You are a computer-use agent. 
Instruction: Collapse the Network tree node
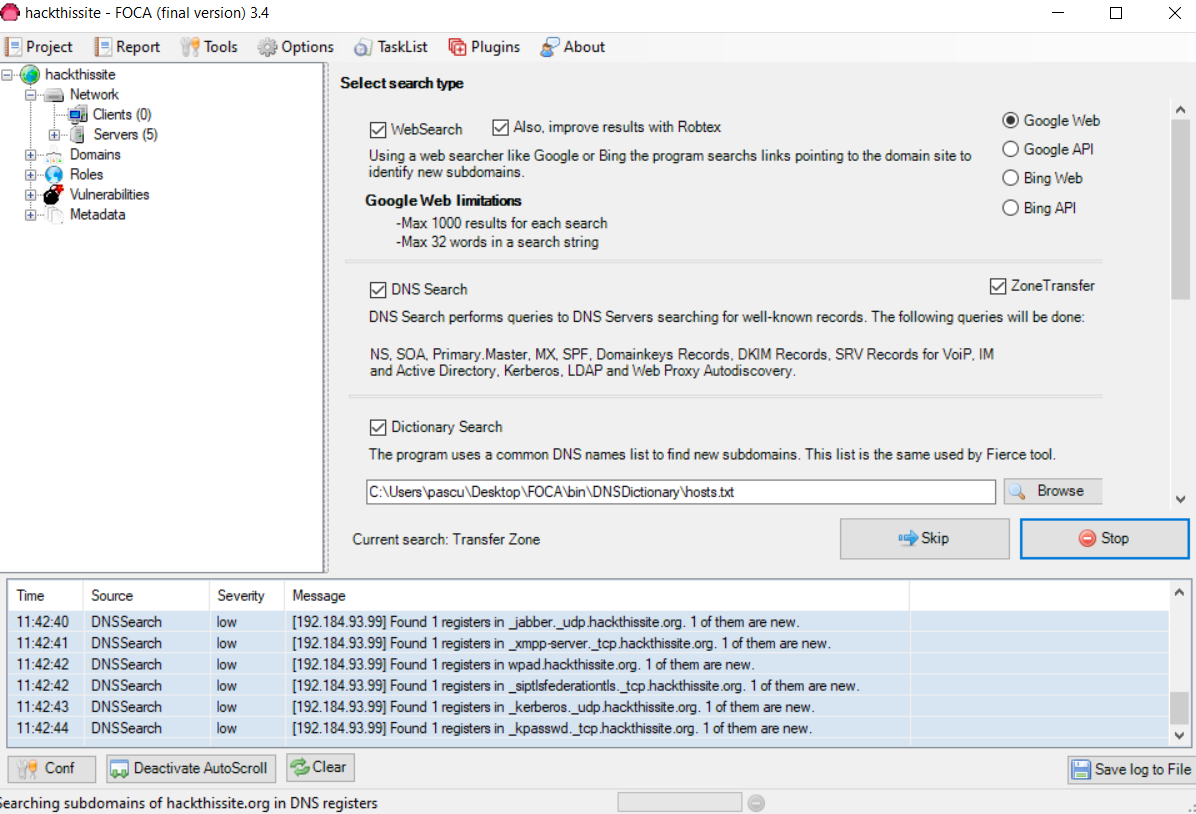(x=31, y=95)
